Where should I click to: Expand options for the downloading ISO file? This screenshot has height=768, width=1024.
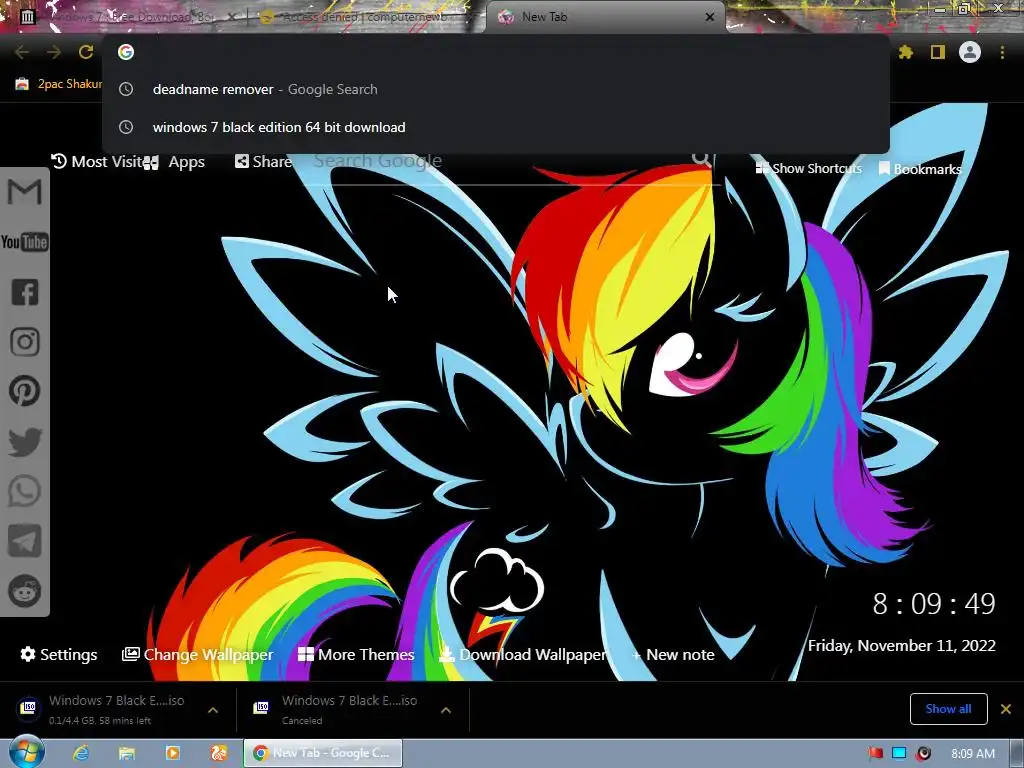pyautogui.click(x=213, y=710)
